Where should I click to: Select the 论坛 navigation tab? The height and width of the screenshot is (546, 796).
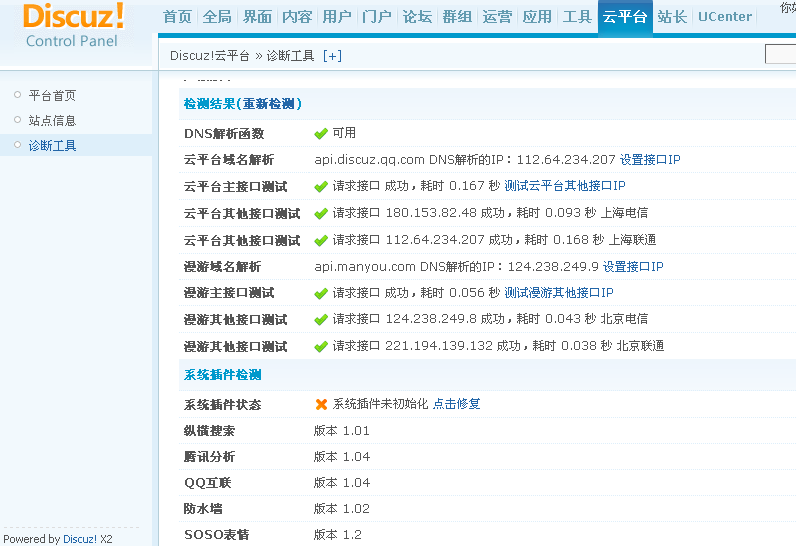tap(417, 17)
